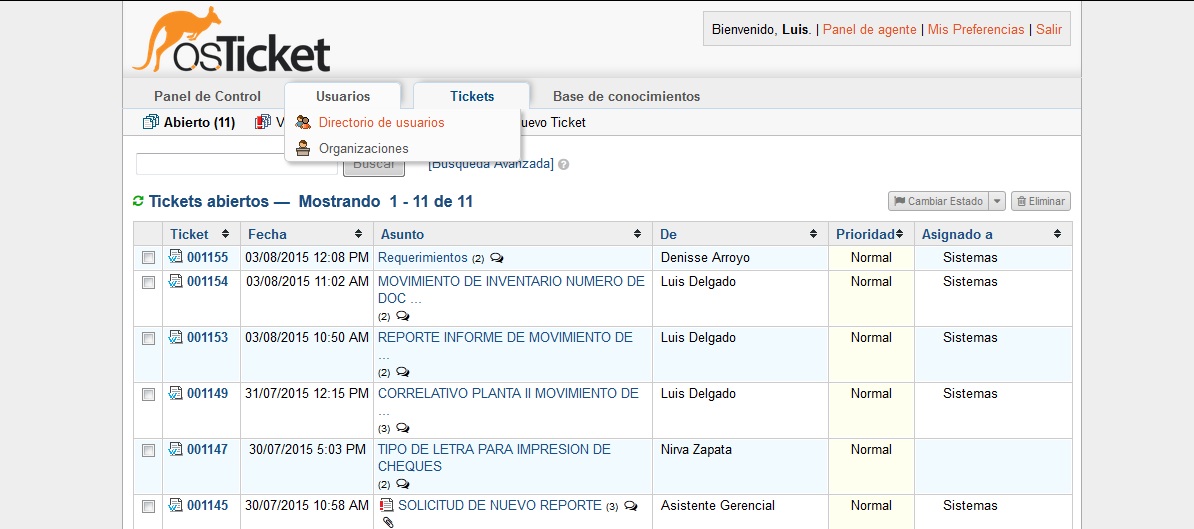This screenshot has width=1194, height=529.
Task: Open the Usuarios tab
Action: tap(343, 97)
